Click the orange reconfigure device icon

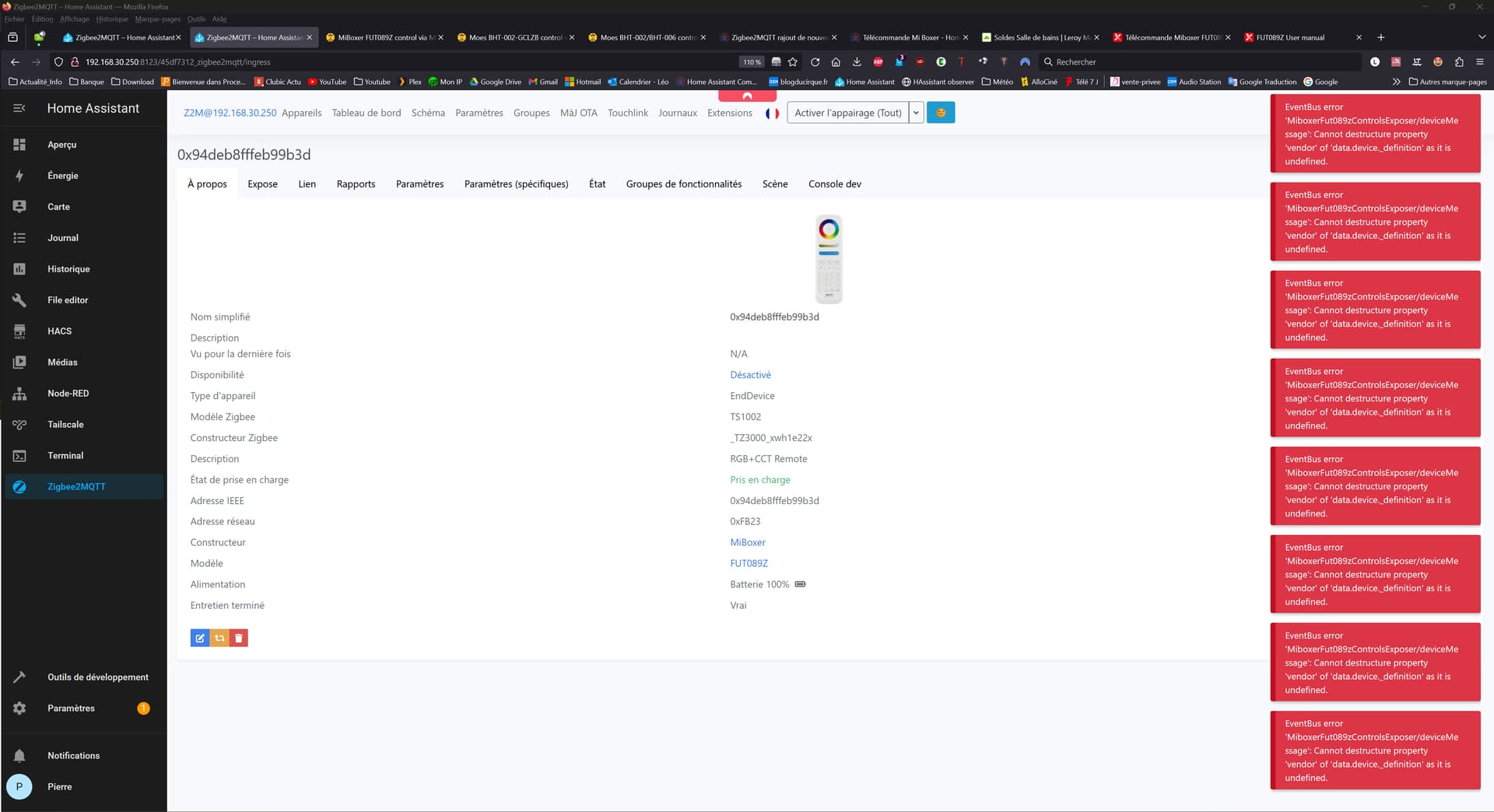pos(219,639)
